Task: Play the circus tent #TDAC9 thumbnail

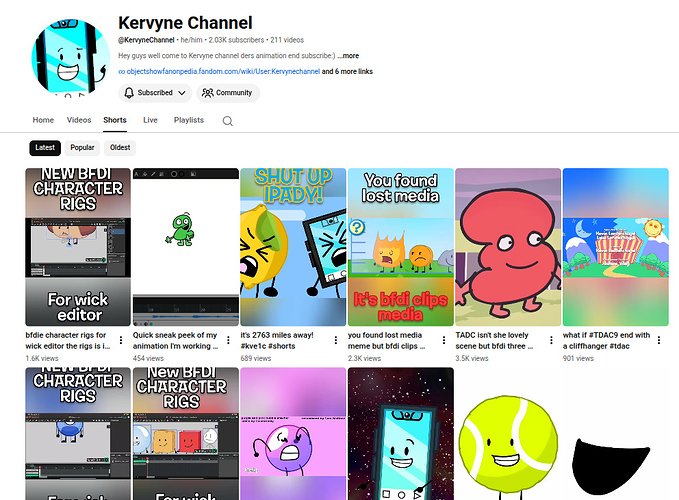Action: (615, 247)
